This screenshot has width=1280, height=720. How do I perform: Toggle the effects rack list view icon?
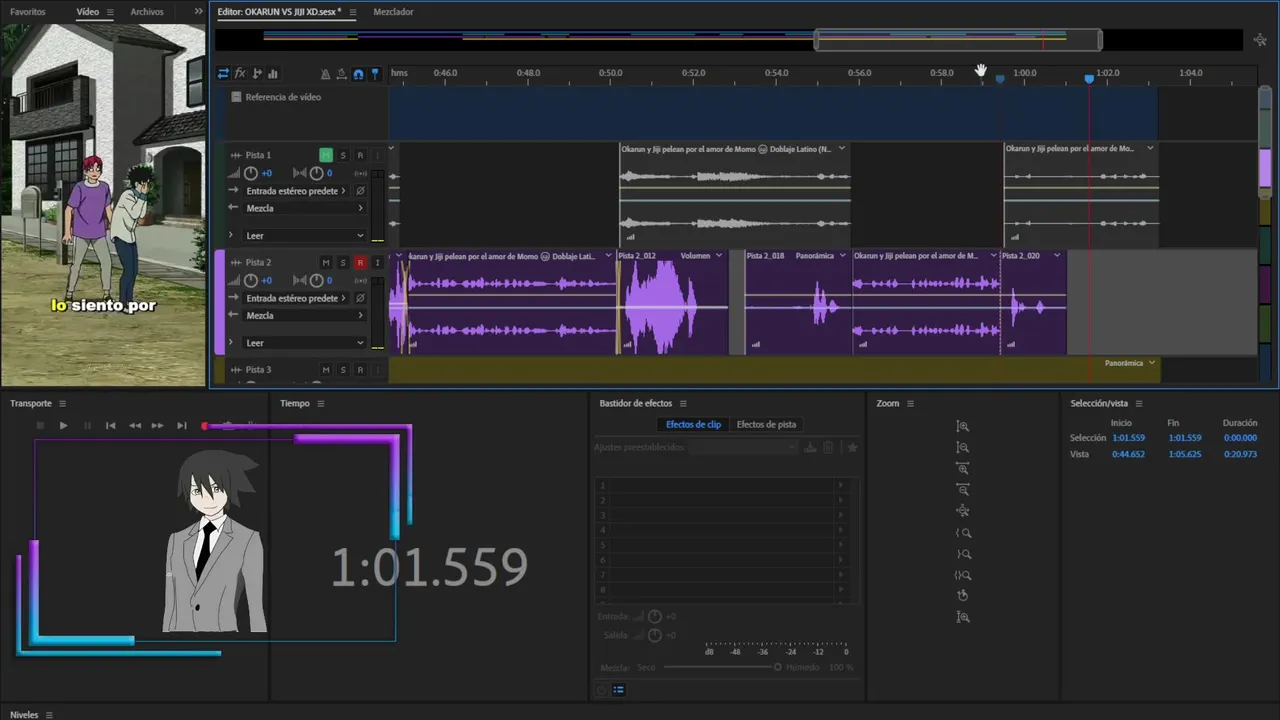[x=618, y=689]
